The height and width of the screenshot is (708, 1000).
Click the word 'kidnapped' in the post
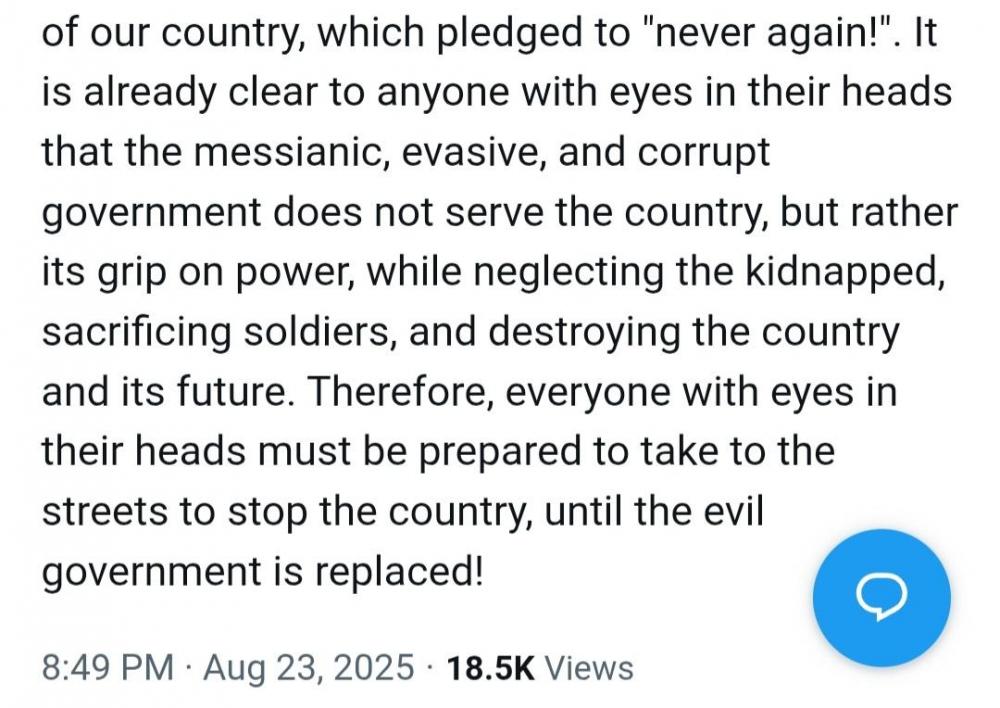(841, 271)
